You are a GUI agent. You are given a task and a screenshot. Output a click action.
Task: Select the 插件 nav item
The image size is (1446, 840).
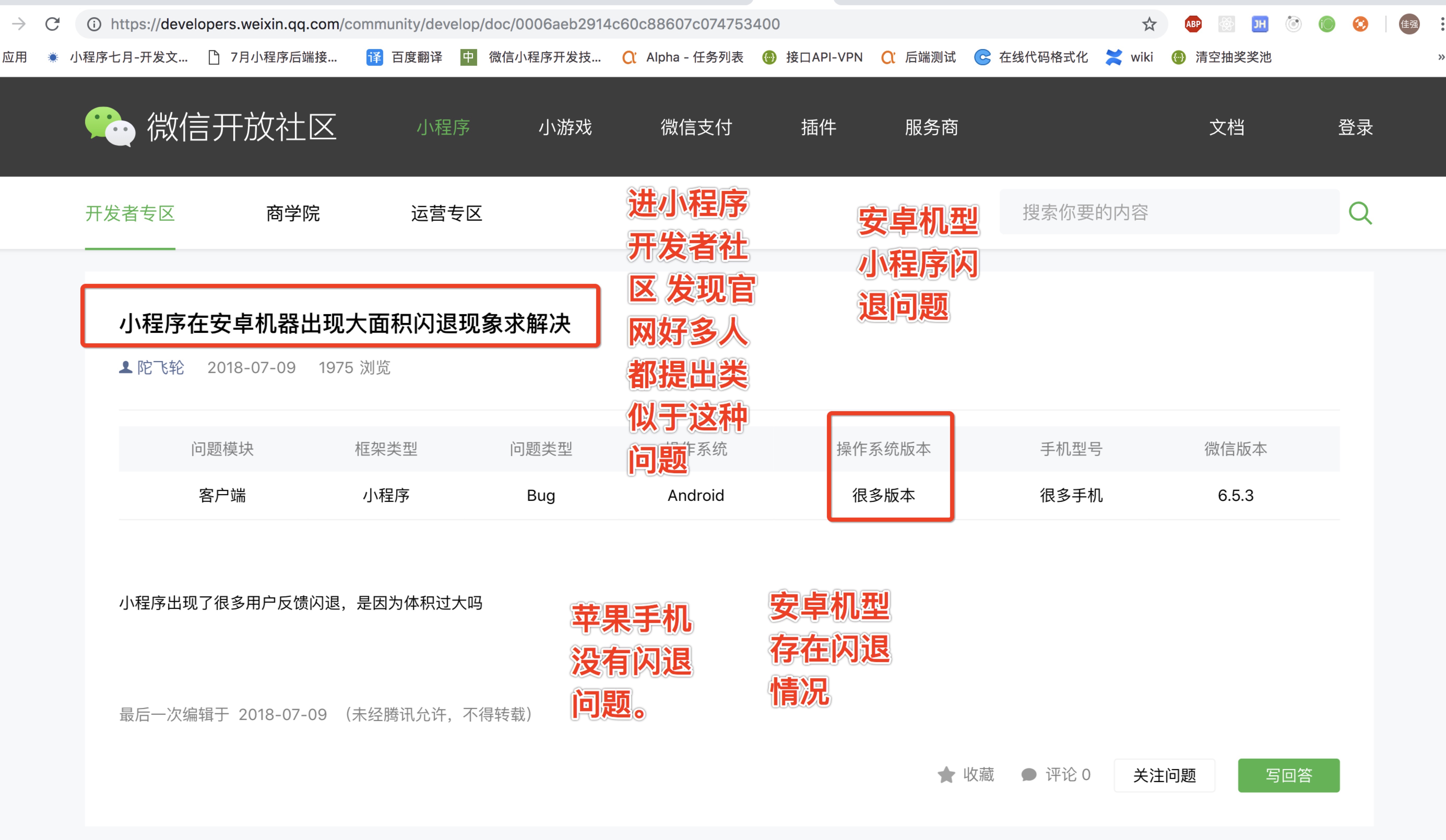818,127
